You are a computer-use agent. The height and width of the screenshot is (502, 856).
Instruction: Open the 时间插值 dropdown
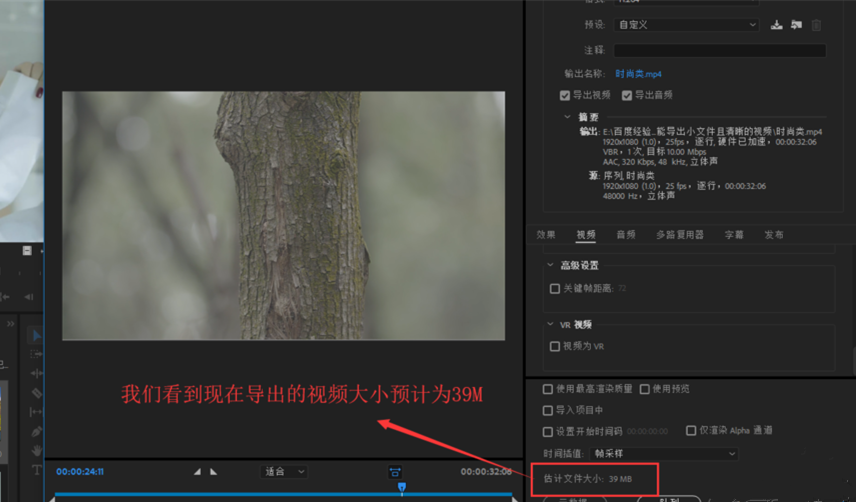coord(676,453)
